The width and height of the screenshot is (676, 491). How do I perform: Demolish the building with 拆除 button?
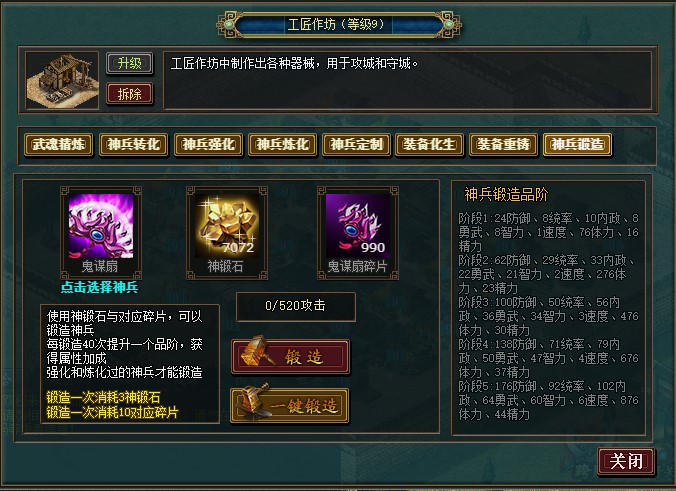(x=129, y=94)
